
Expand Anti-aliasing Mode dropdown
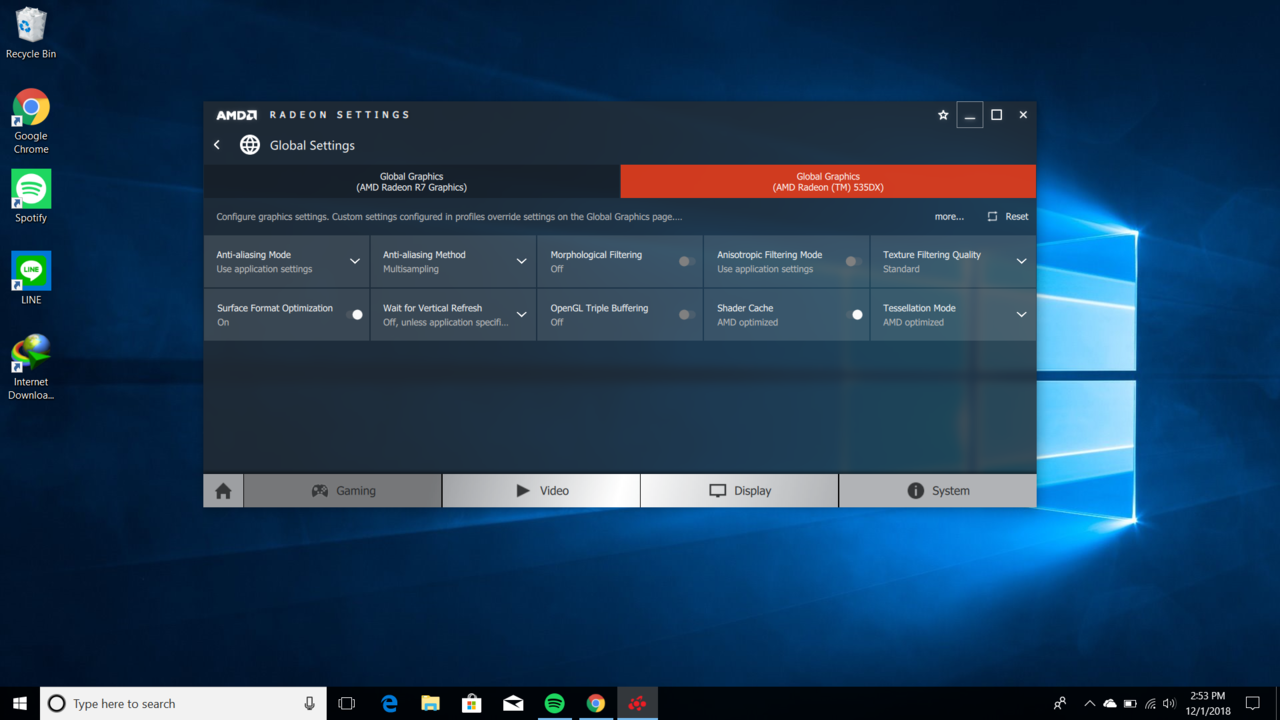(355, 261)
